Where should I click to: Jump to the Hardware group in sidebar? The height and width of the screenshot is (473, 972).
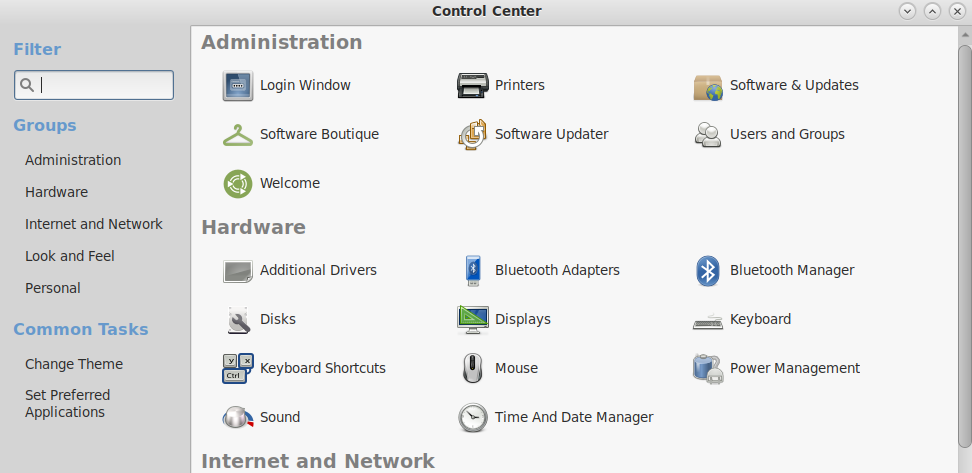pyautogui.click(x=56, y=192)
